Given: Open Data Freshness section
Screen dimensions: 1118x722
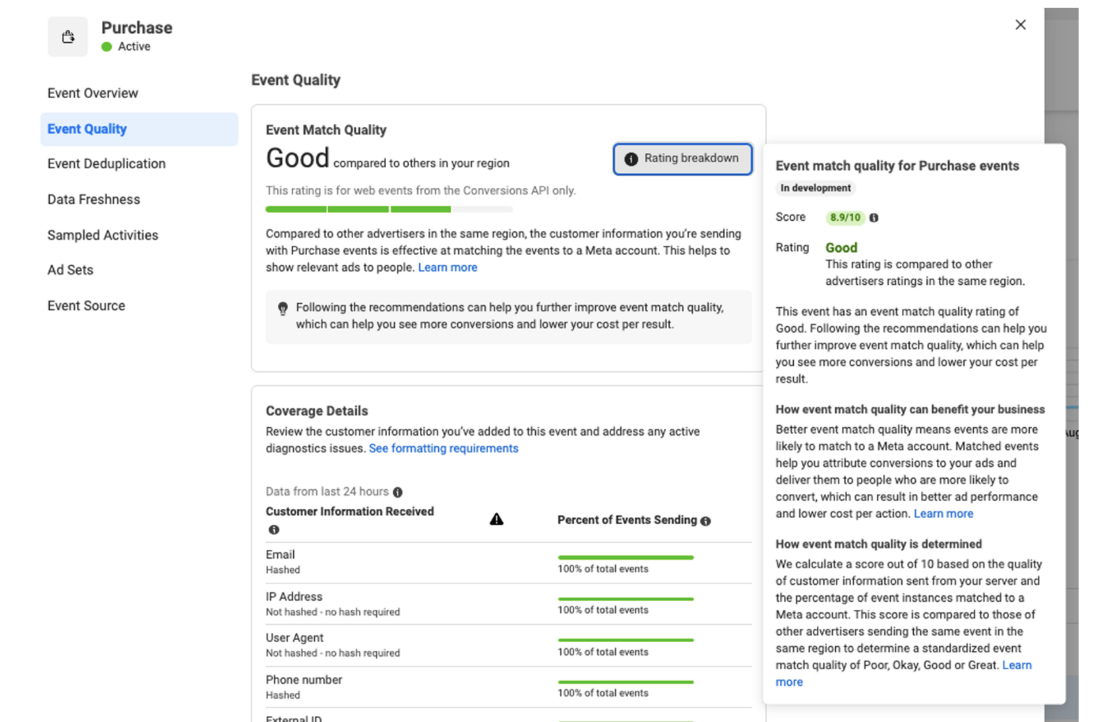Looking at the screenshot, I should point(93,200).
